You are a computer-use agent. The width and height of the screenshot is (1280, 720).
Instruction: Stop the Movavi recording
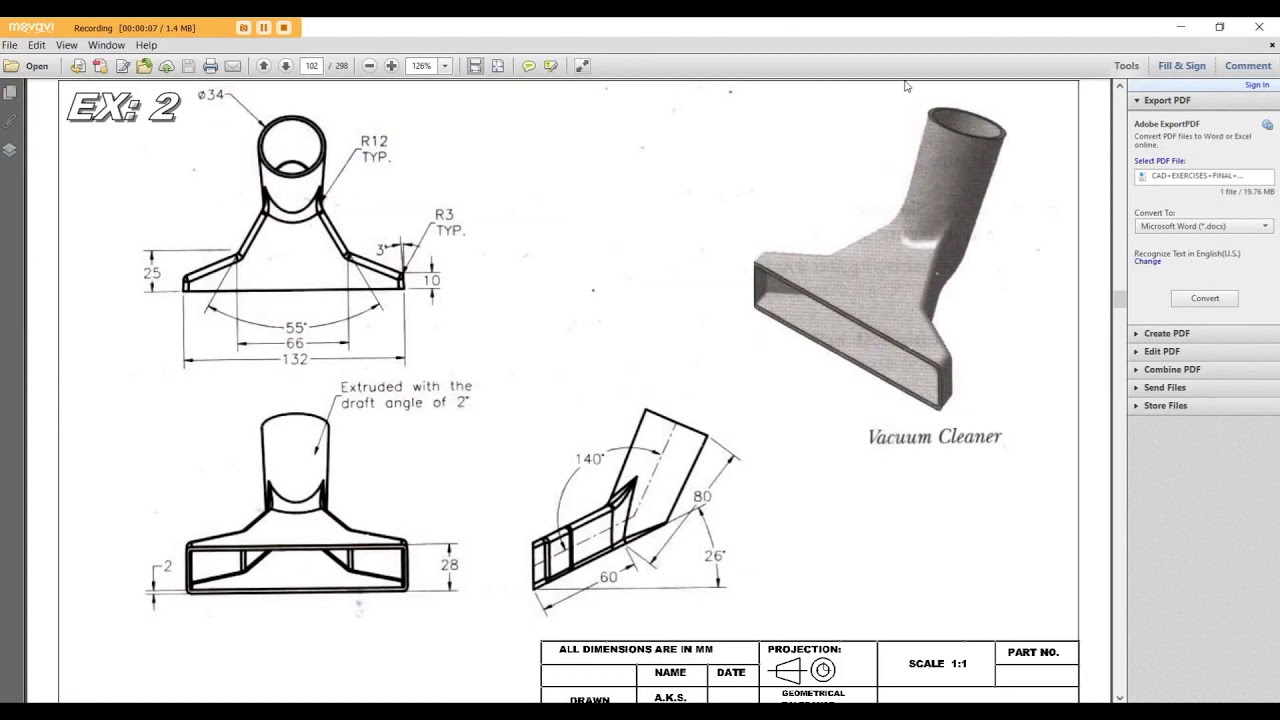pyautogui.click(x=284, y=28)
